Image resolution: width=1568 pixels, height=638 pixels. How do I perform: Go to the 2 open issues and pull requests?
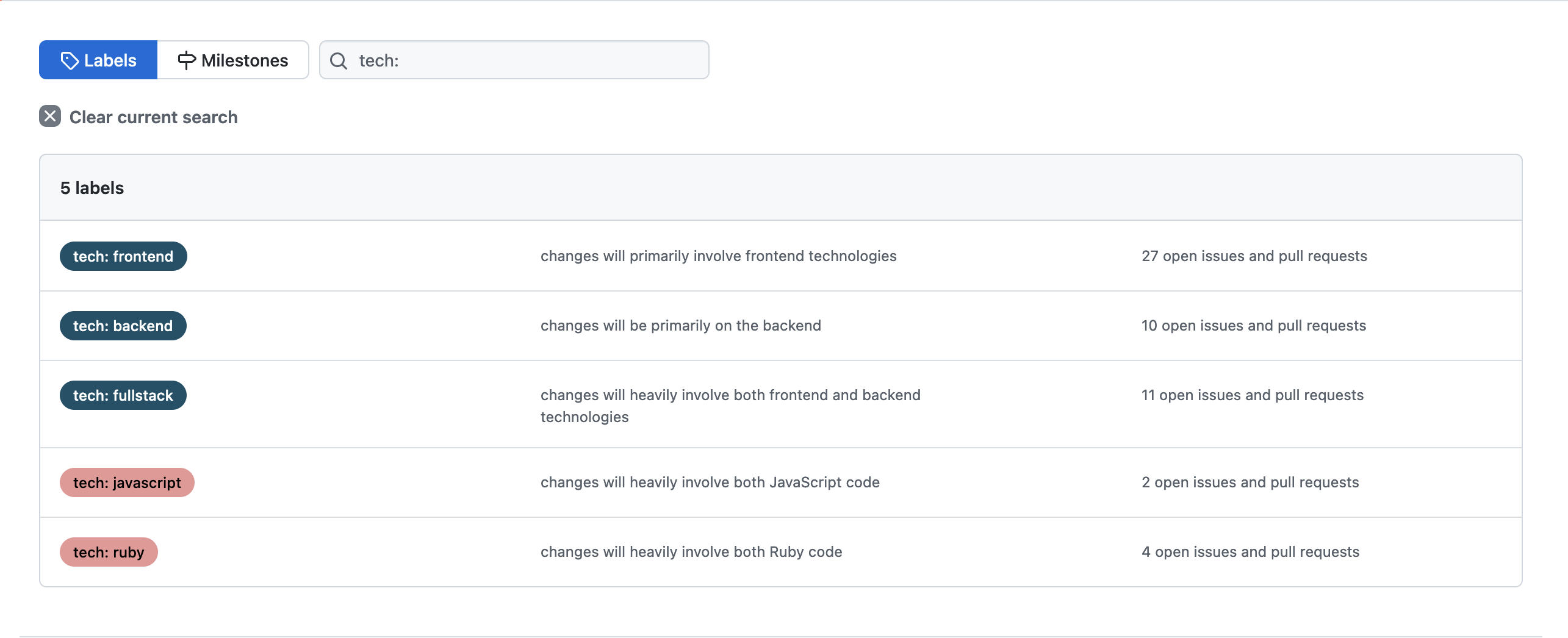(1250, 482)
